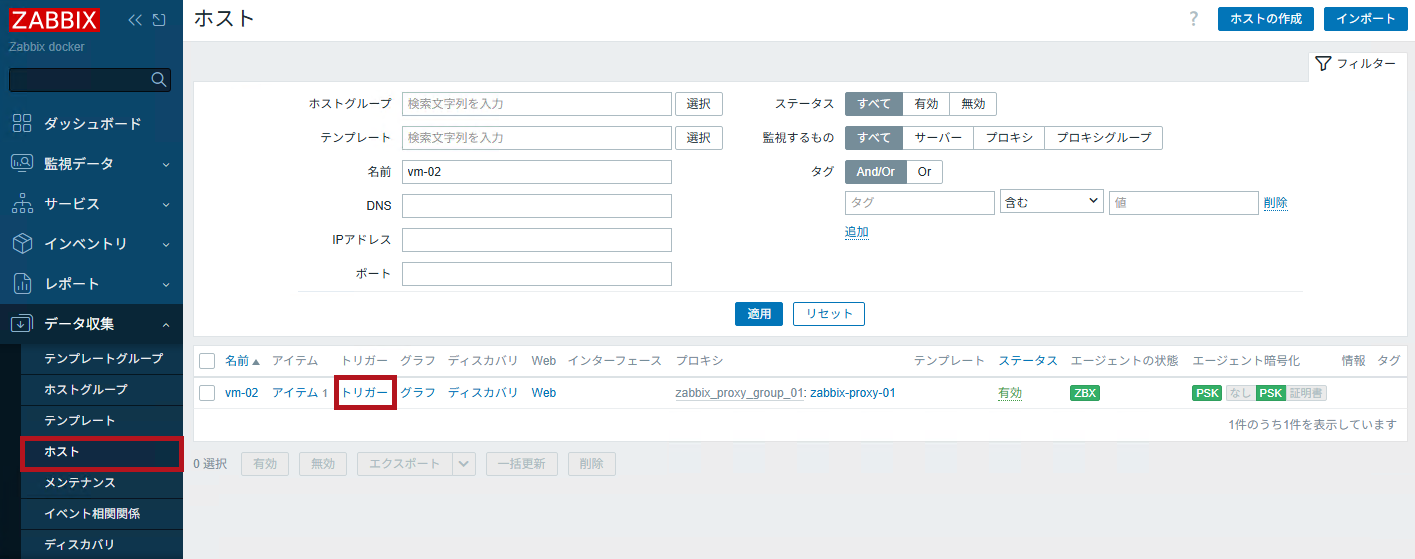Click the sidebar hide/kiosk icon
This screenshot has height=559, width=1415.
pyautogui.click(x=159, y=20)
